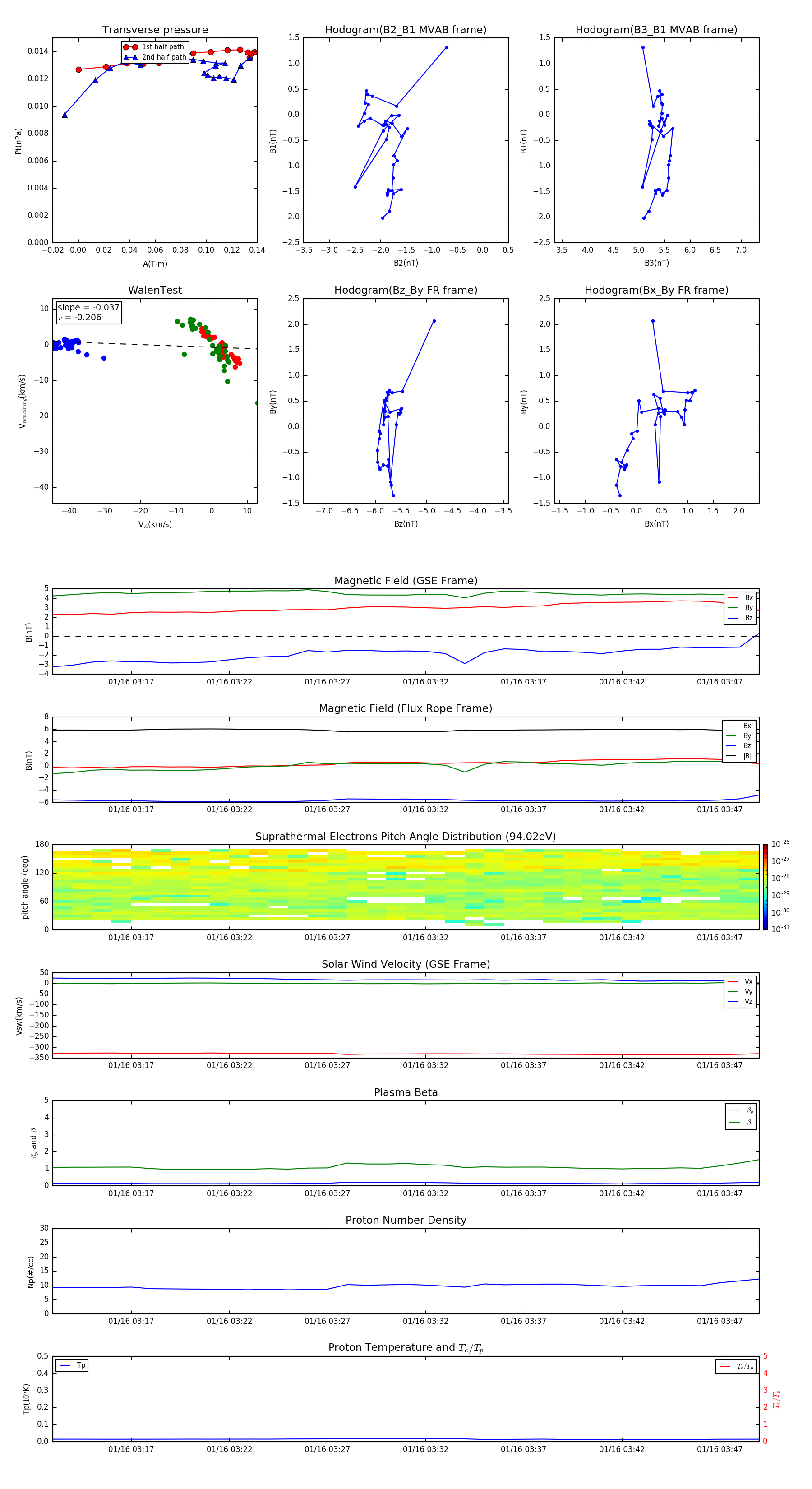
Task: Click the 'Np(#/cc)' y-axis label
Action: (x=31, y=1272)
